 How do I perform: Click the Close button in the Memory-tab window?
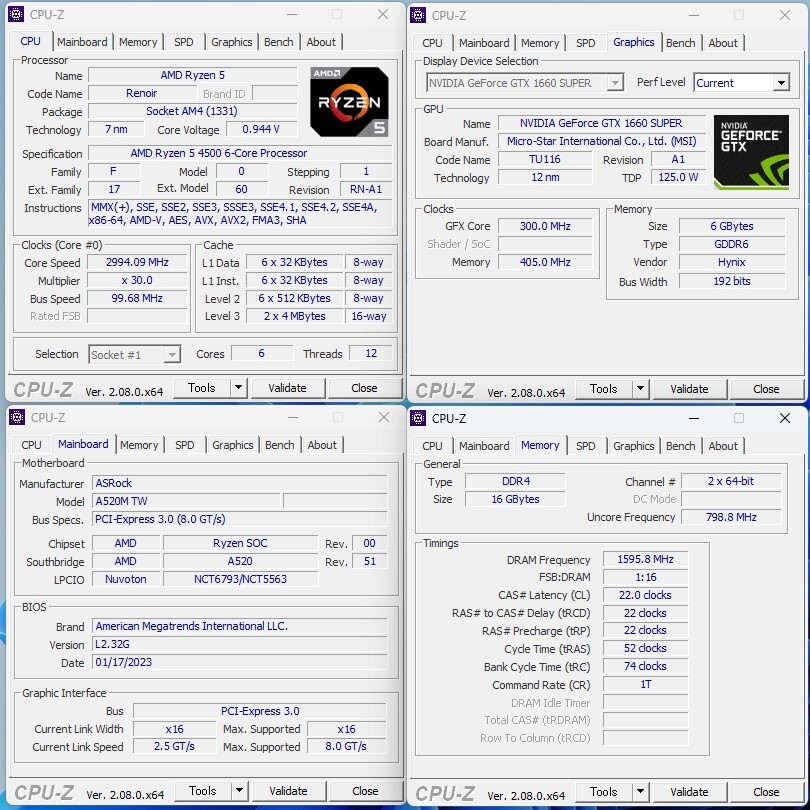[x=766, y=791]
